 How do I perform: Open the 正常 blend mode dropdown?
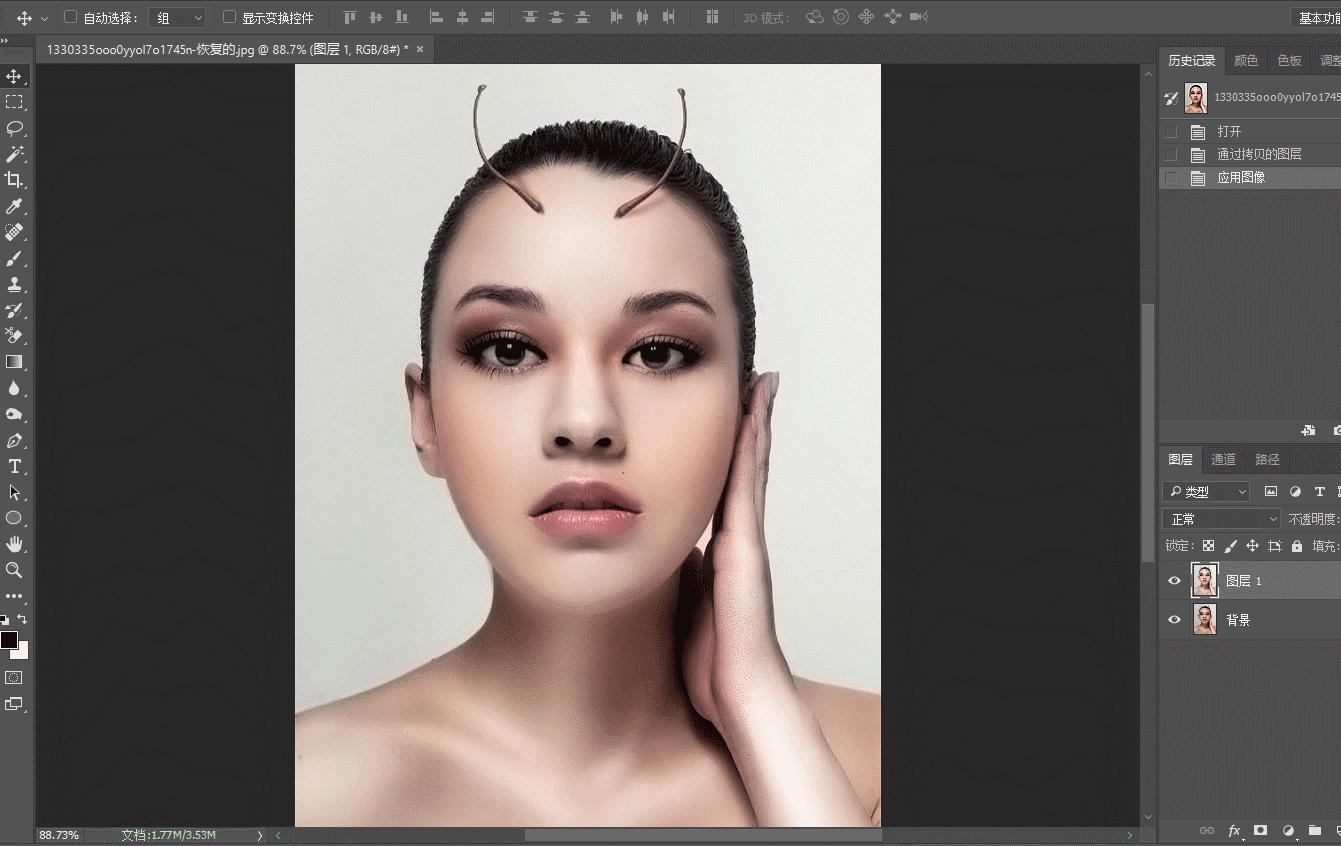[x=1220, y=518]
